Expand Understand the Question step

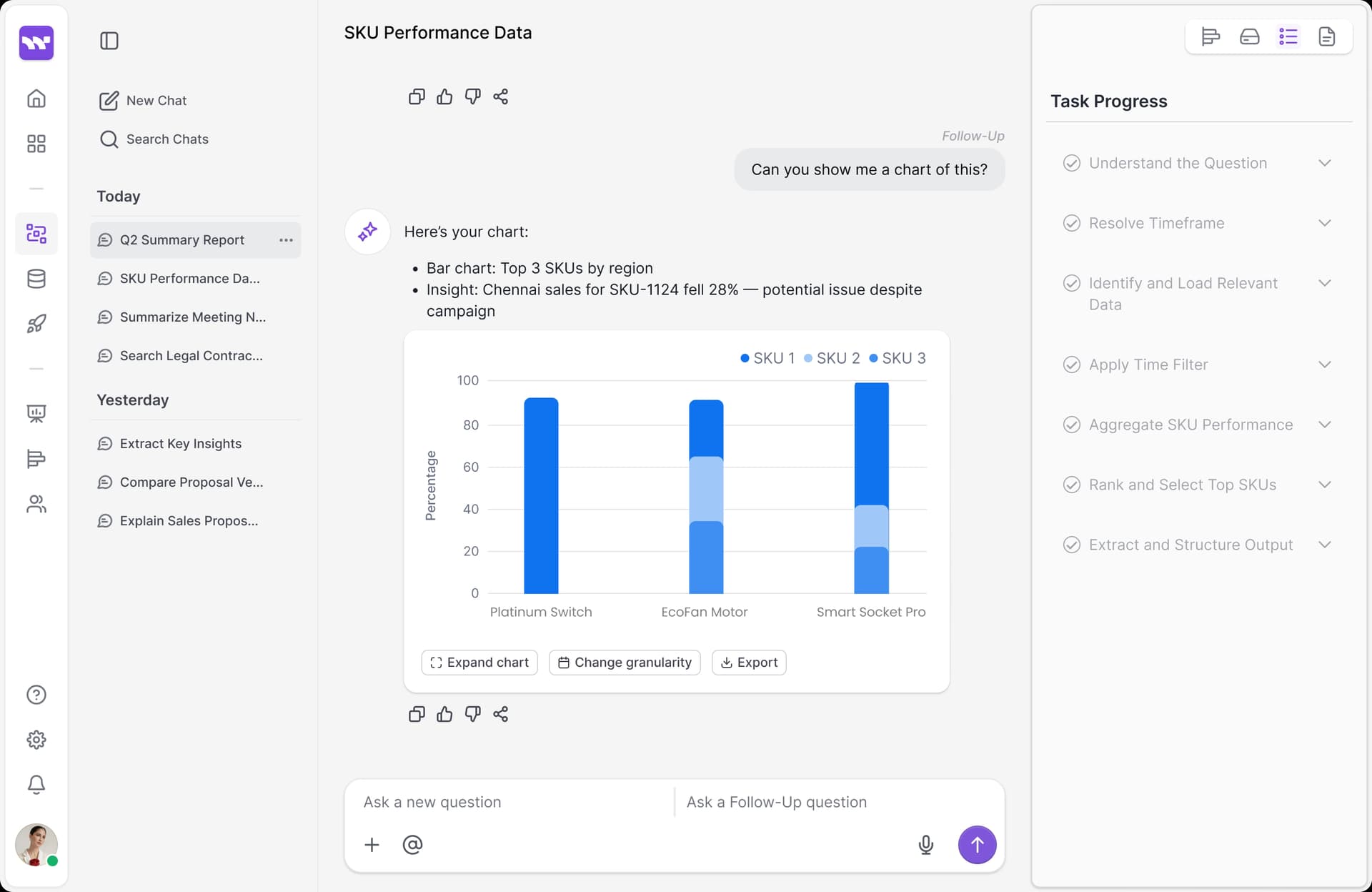point(1324,163)
